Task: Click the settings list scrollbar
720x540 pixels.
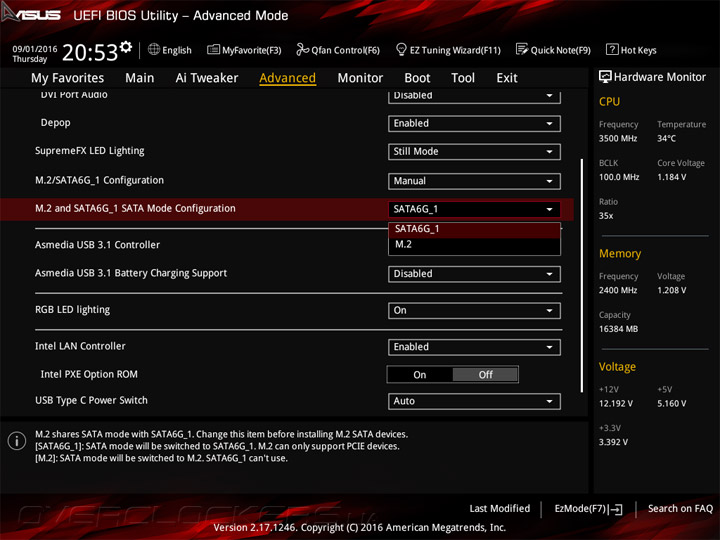Action: 582,276
